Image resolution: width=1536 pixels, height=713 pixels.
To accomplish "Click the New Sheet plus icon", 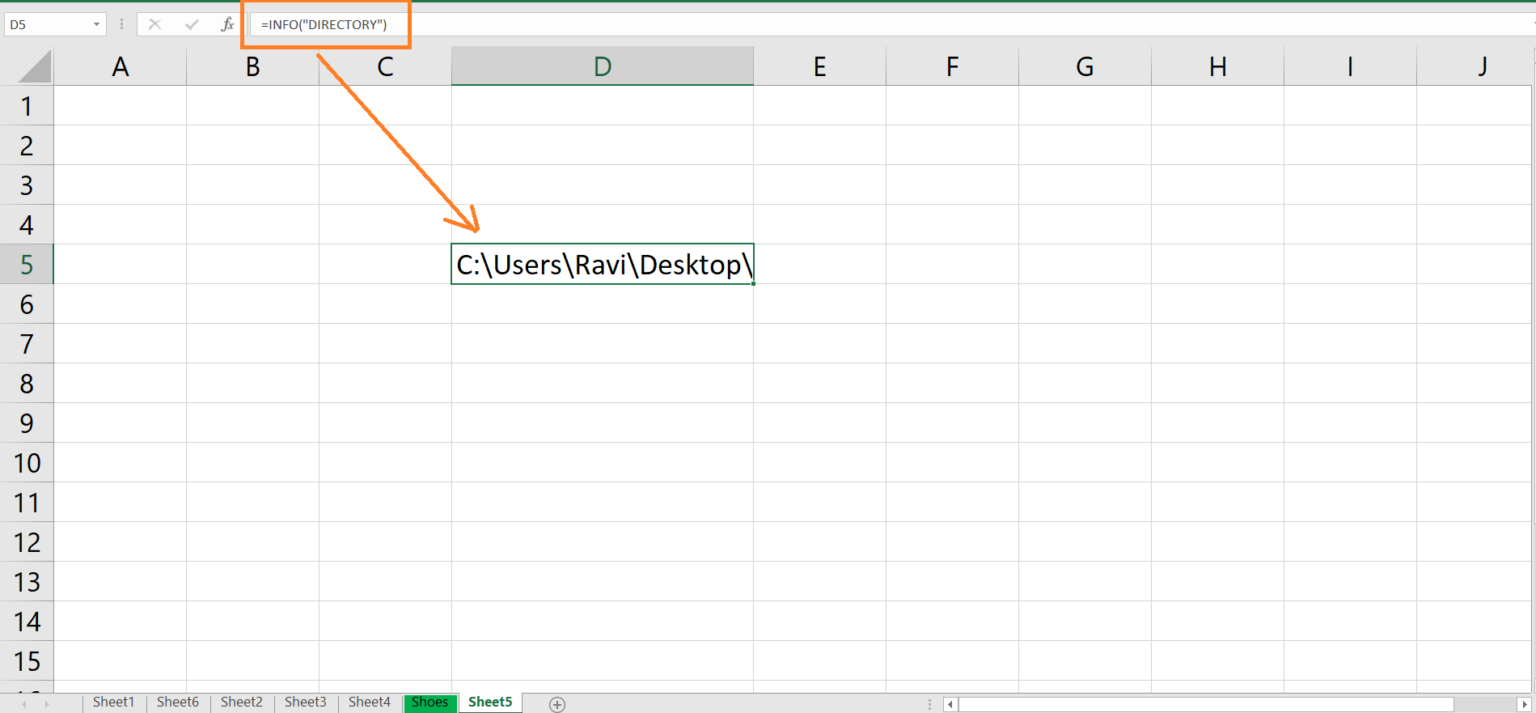I will pyautogui.click(x=557, y=703).
